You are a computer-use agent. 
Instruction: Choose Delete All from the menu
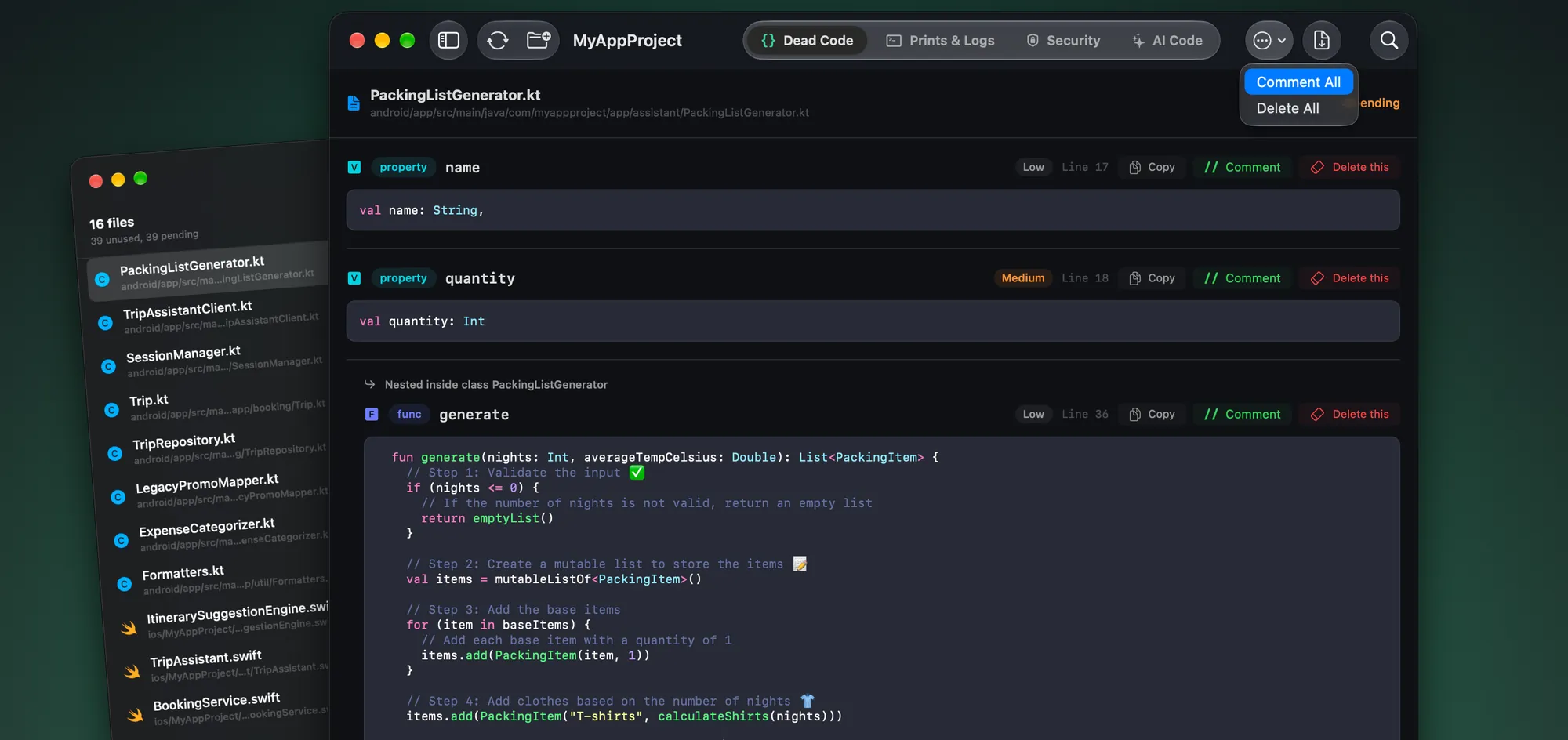pyautogui.click(x=1287, y=108)
